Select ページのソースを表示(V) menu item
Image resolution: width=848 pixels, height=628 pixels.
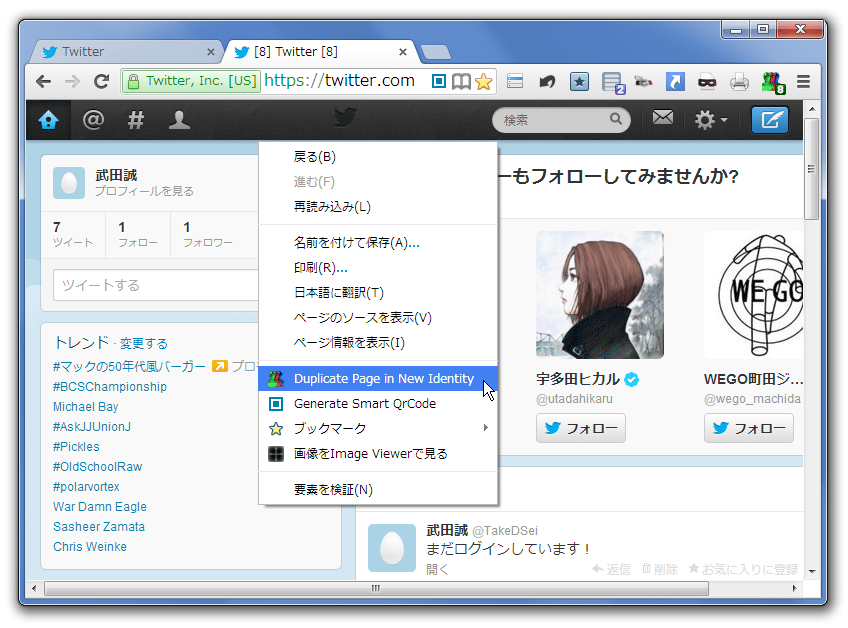(x=378, y=318)
